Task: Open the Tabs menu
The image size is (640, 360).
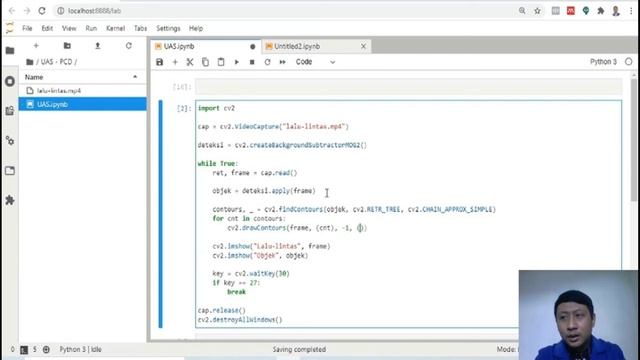Action: [140, 28]
